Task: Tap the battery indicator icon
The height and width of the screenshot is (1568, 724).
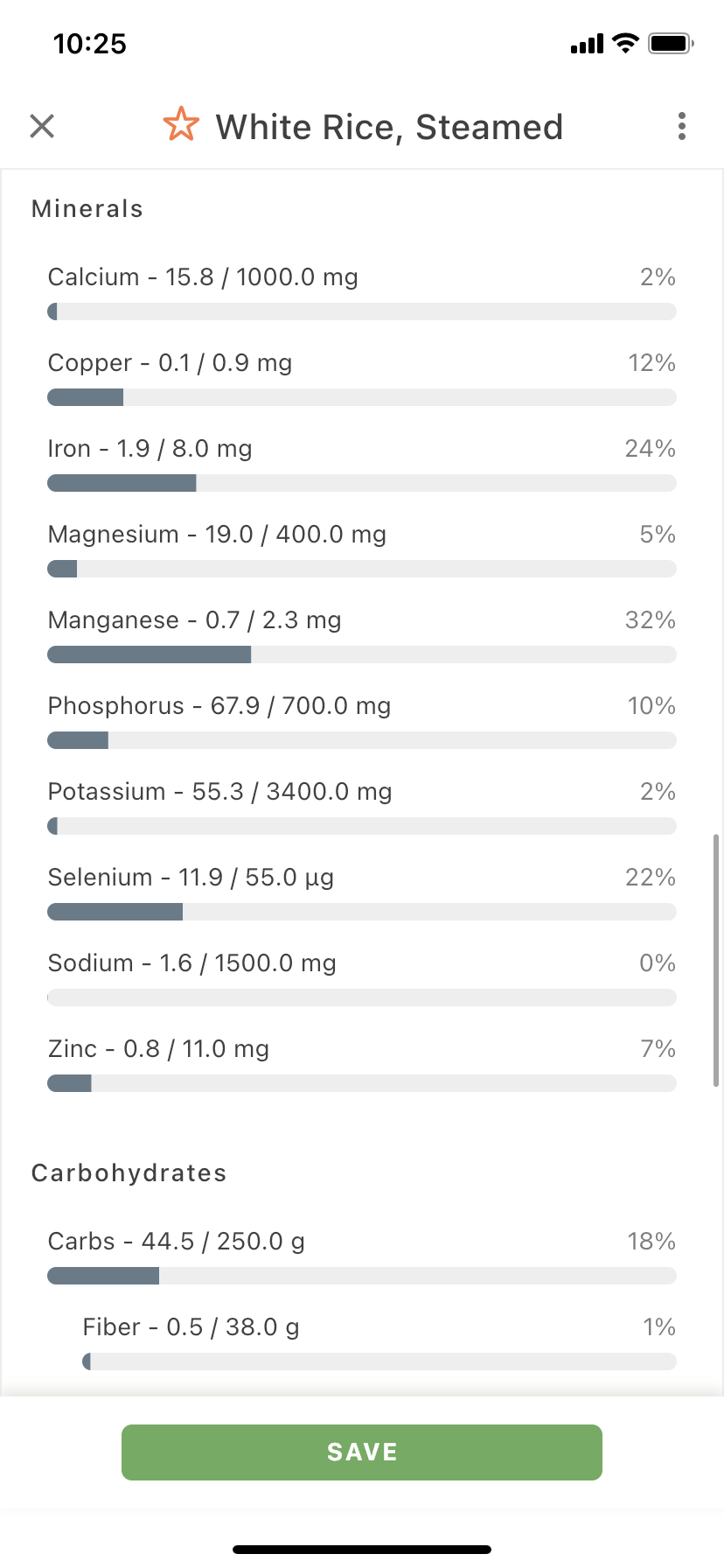Action: (x=671, y=43)
